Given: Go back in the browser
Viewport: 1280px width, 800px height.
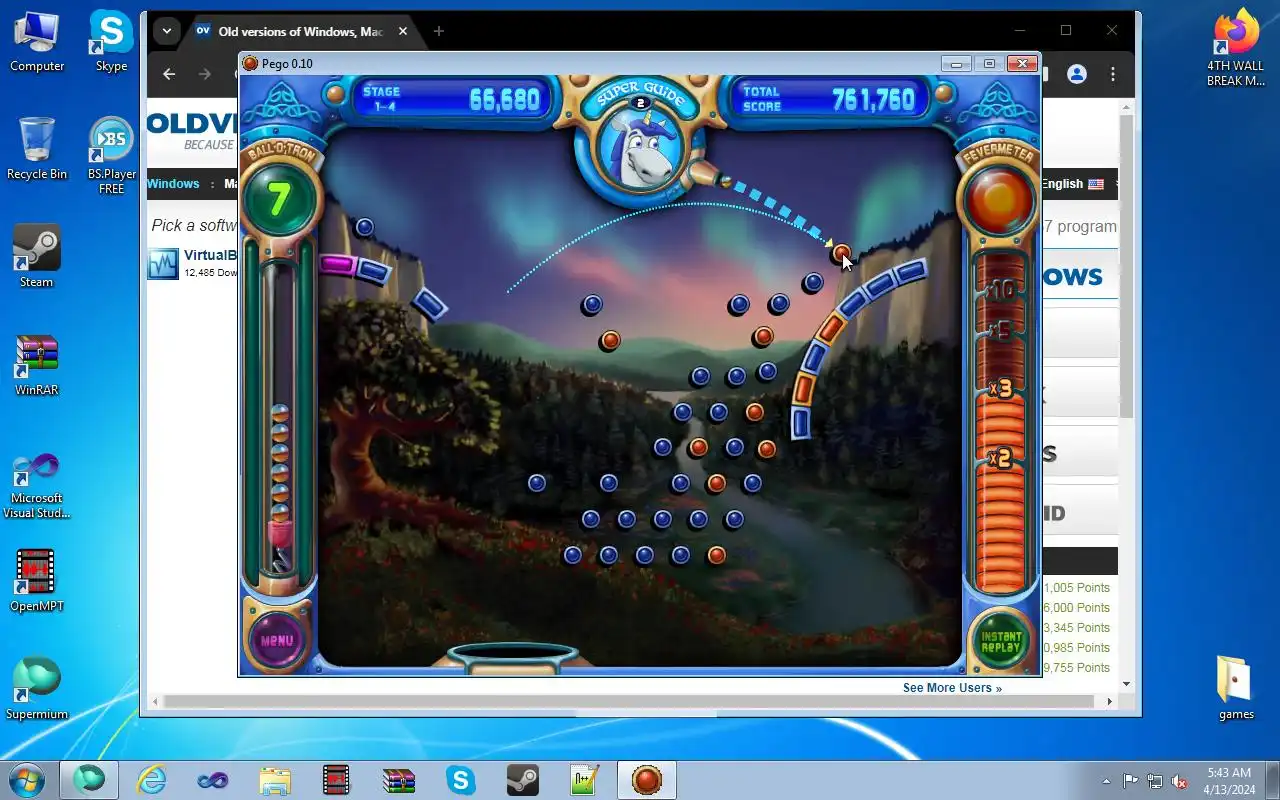Looking at the screenshot, I should 169,74.
